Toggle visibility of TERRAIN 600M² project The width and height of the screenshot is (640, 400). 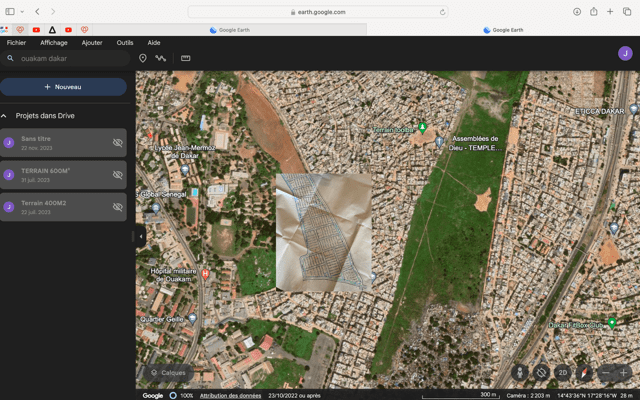point(117,175)
